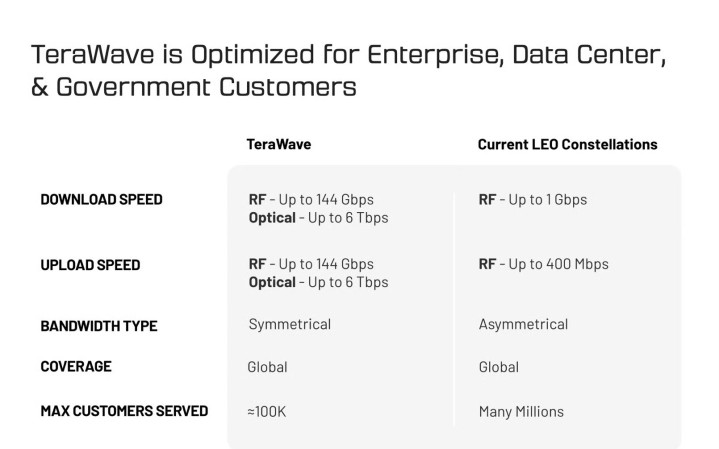The image size is (719, 449).
Task: Click the MAX CUSTOMERS SERVED row label
Action: pos(124,411)
